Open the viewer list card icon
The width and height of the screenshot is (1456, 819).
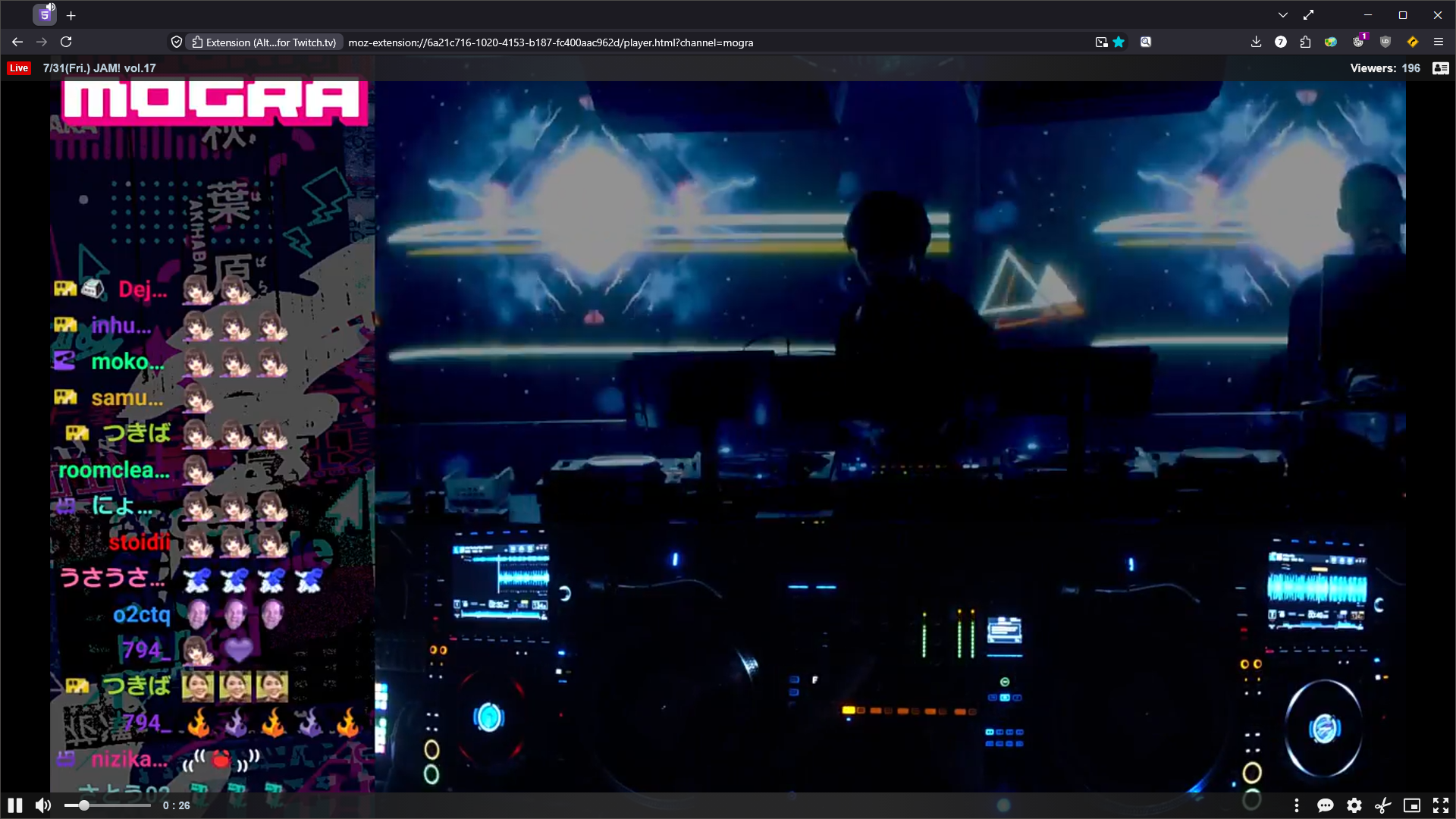click(1441, 68)
